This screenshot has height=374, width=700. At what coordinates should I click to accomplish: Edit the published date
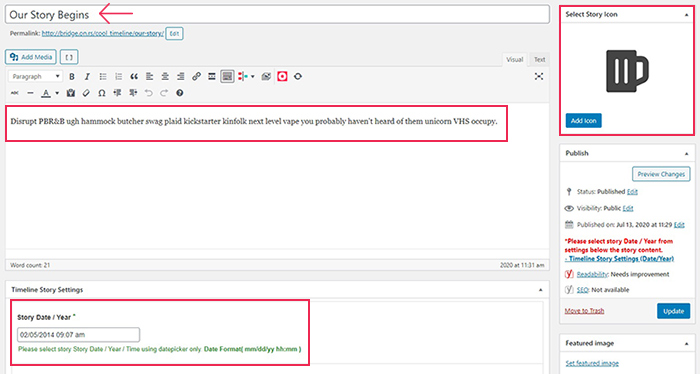click(x=679, y=225)
